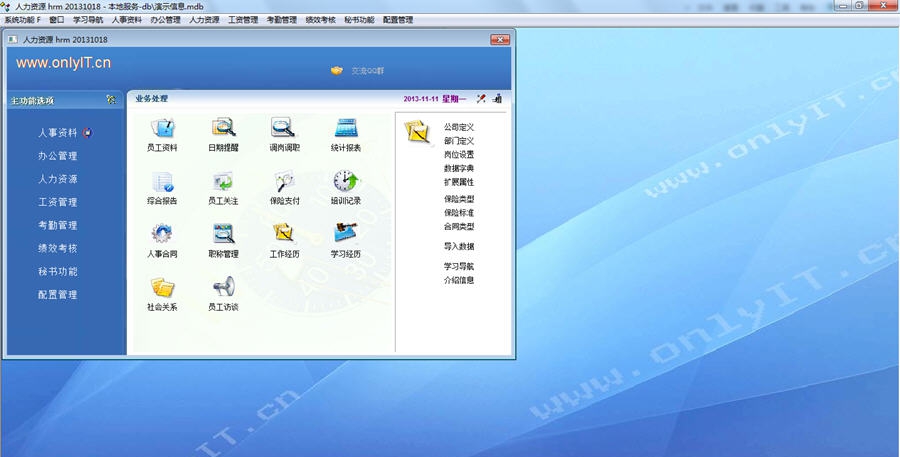Open 社会关系 social relations icon
The width and height of the screenshot is (900, 457).
[x=162, y=287]
